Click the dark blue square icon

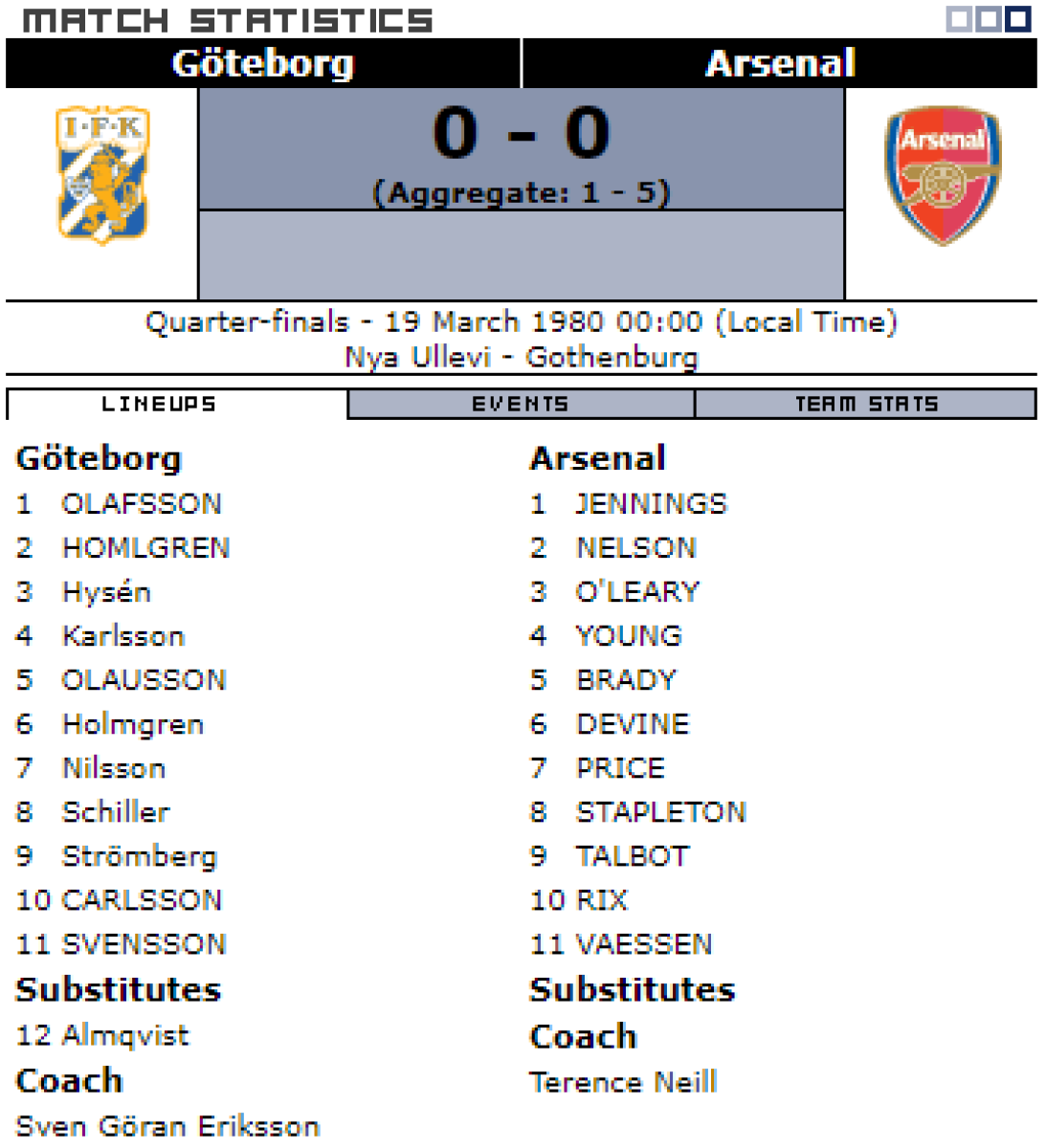click(1018, 18)
